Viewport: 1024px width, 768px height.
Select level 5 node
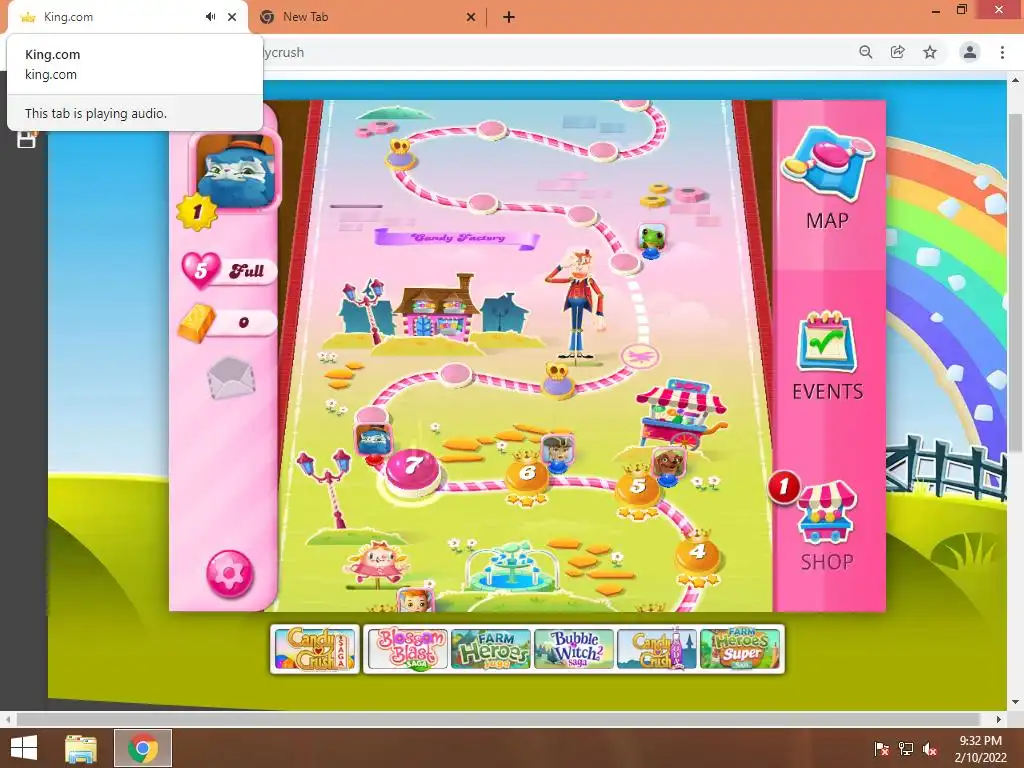tap(637, 487)
